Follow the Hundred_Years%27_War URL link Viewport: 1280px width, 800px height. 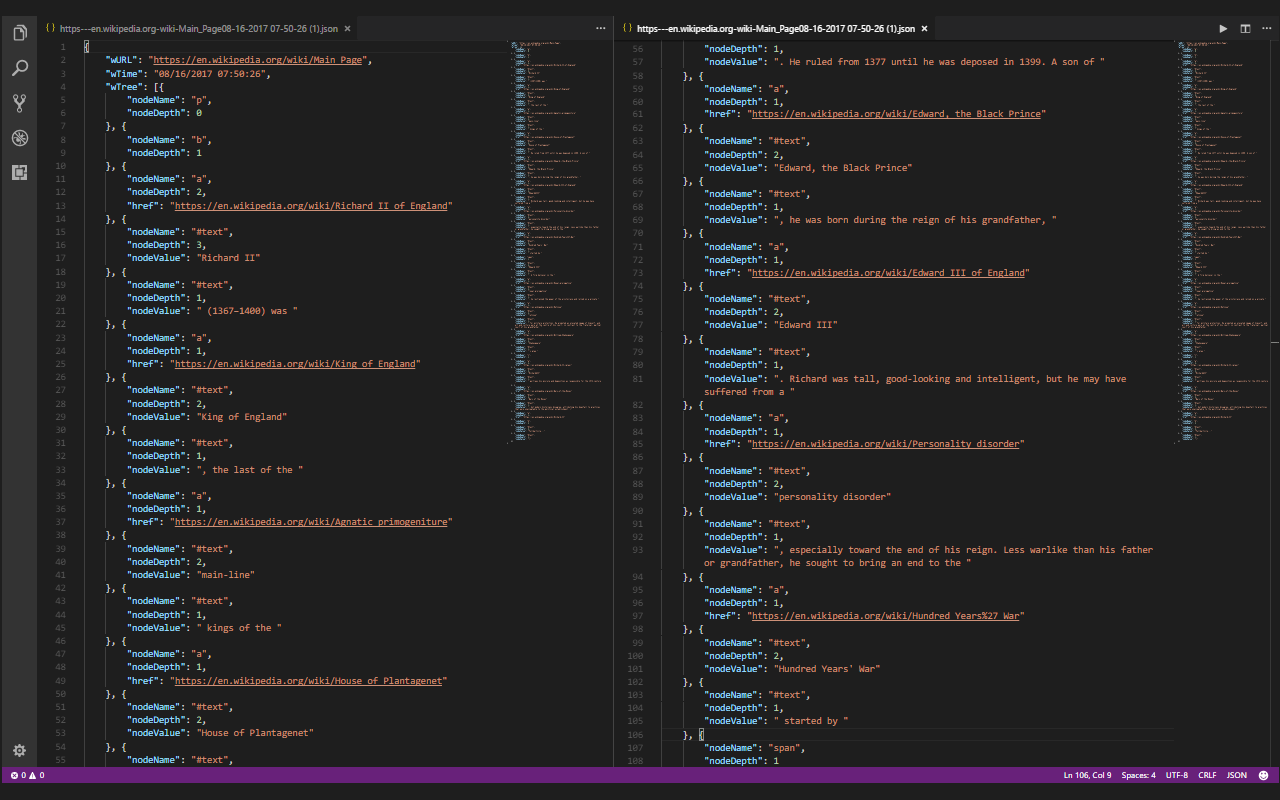pos(885,616)
